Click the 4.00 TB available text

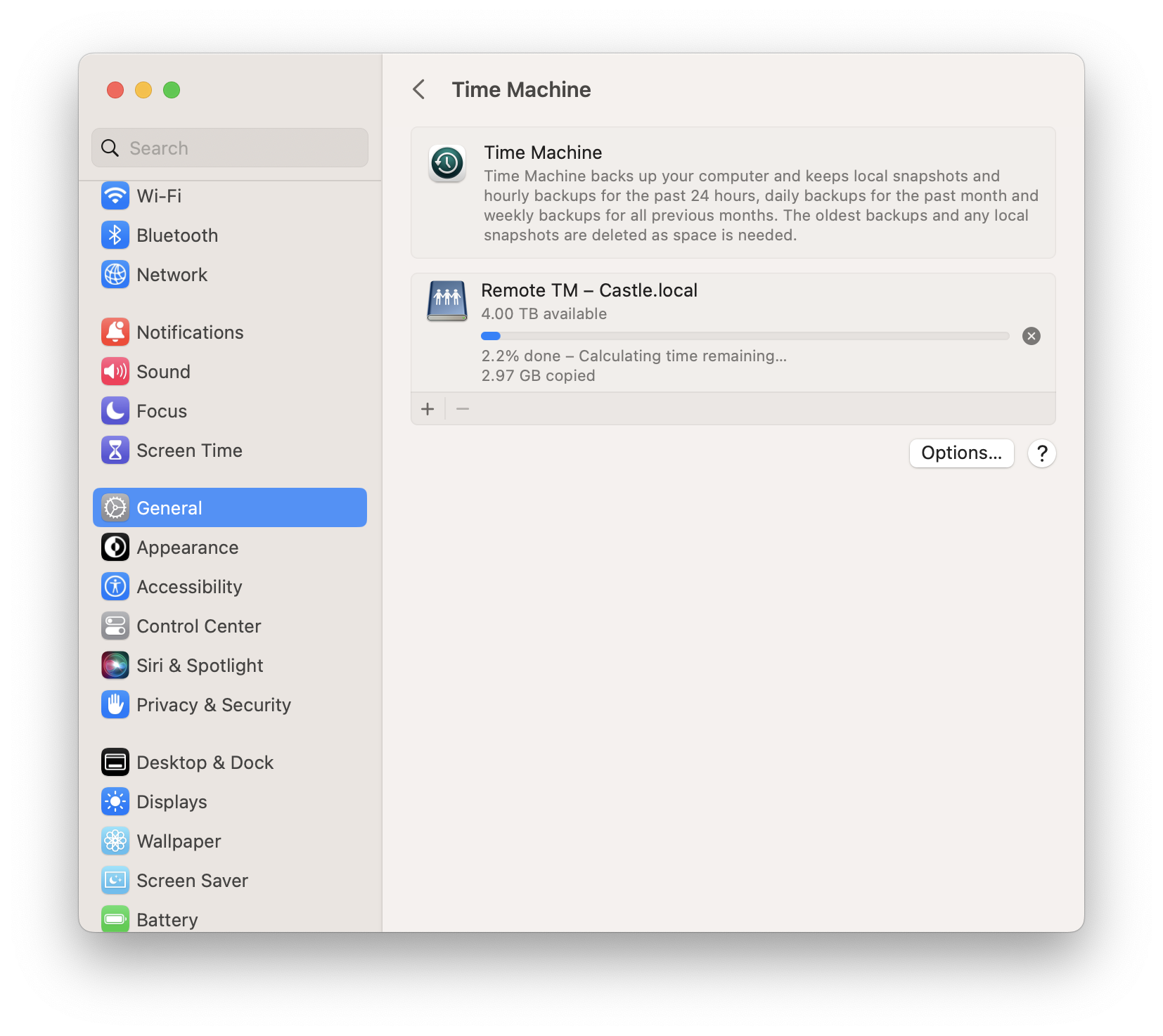coord(544,314)
